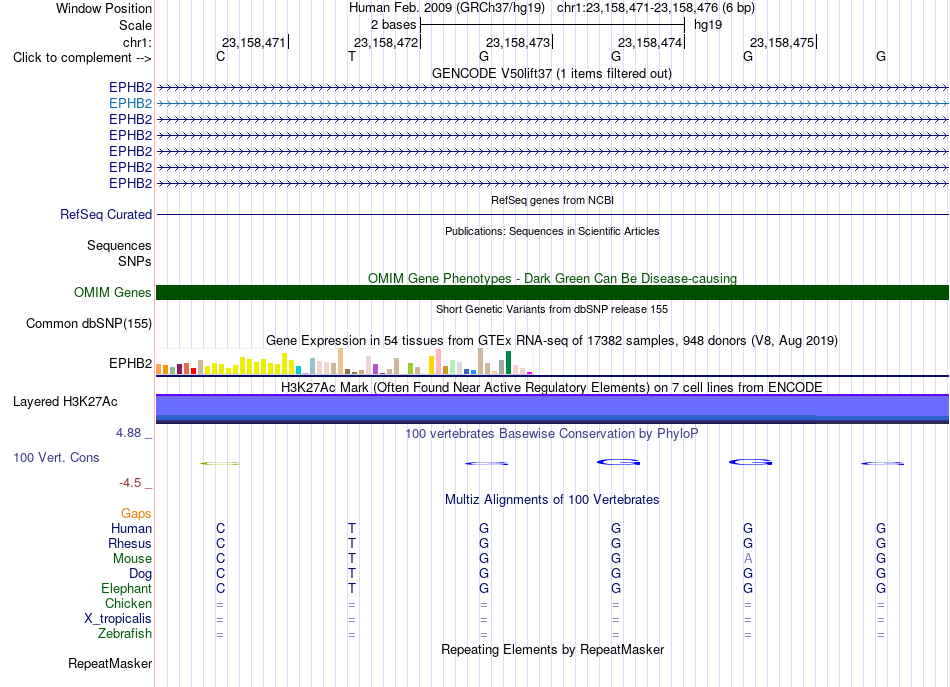Click position label 23,158,471

253,42
